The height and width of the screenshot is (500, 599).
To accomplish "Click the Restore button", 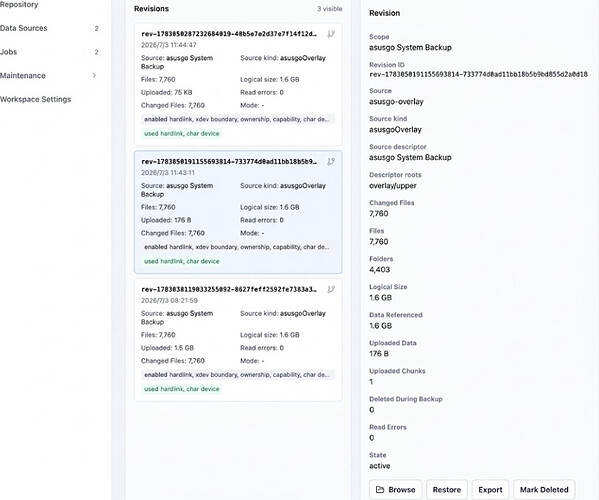I will click(447, 490).
